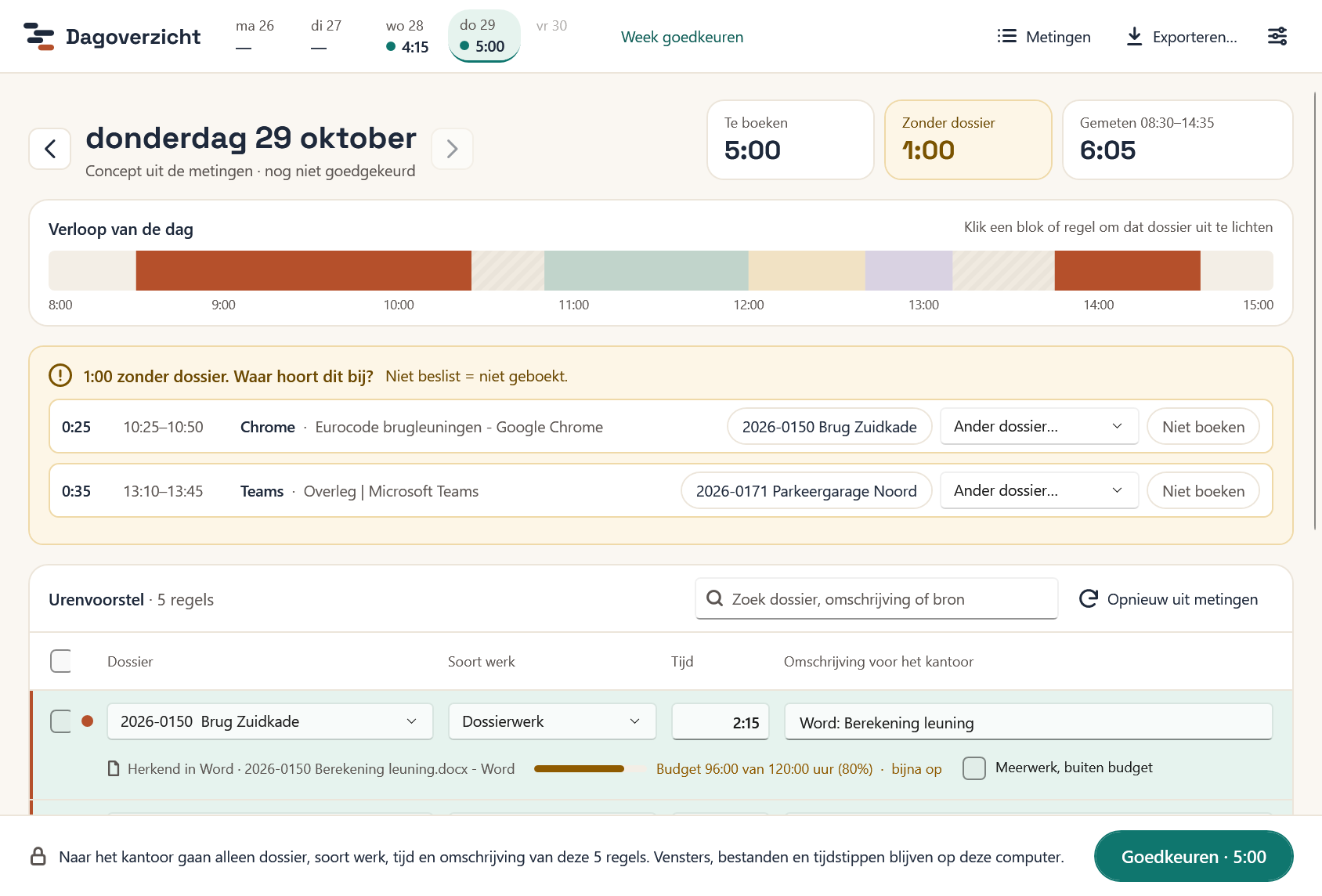Click the red dot on Brug Zuidkade row
This screenshot has height=896, width=1322.
tap(88, 721)
